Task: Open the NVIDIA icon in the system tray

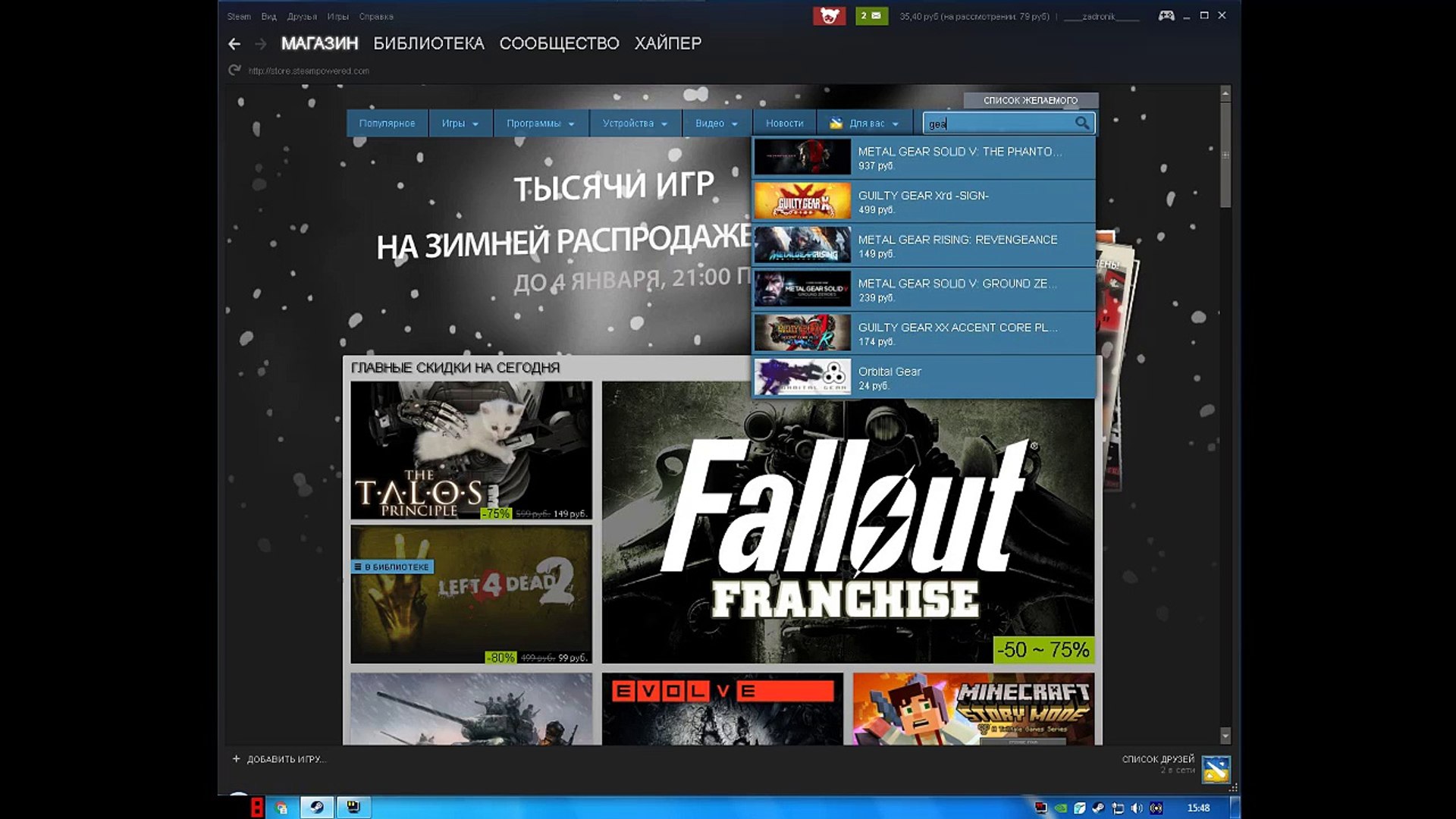Action: 1060,808
